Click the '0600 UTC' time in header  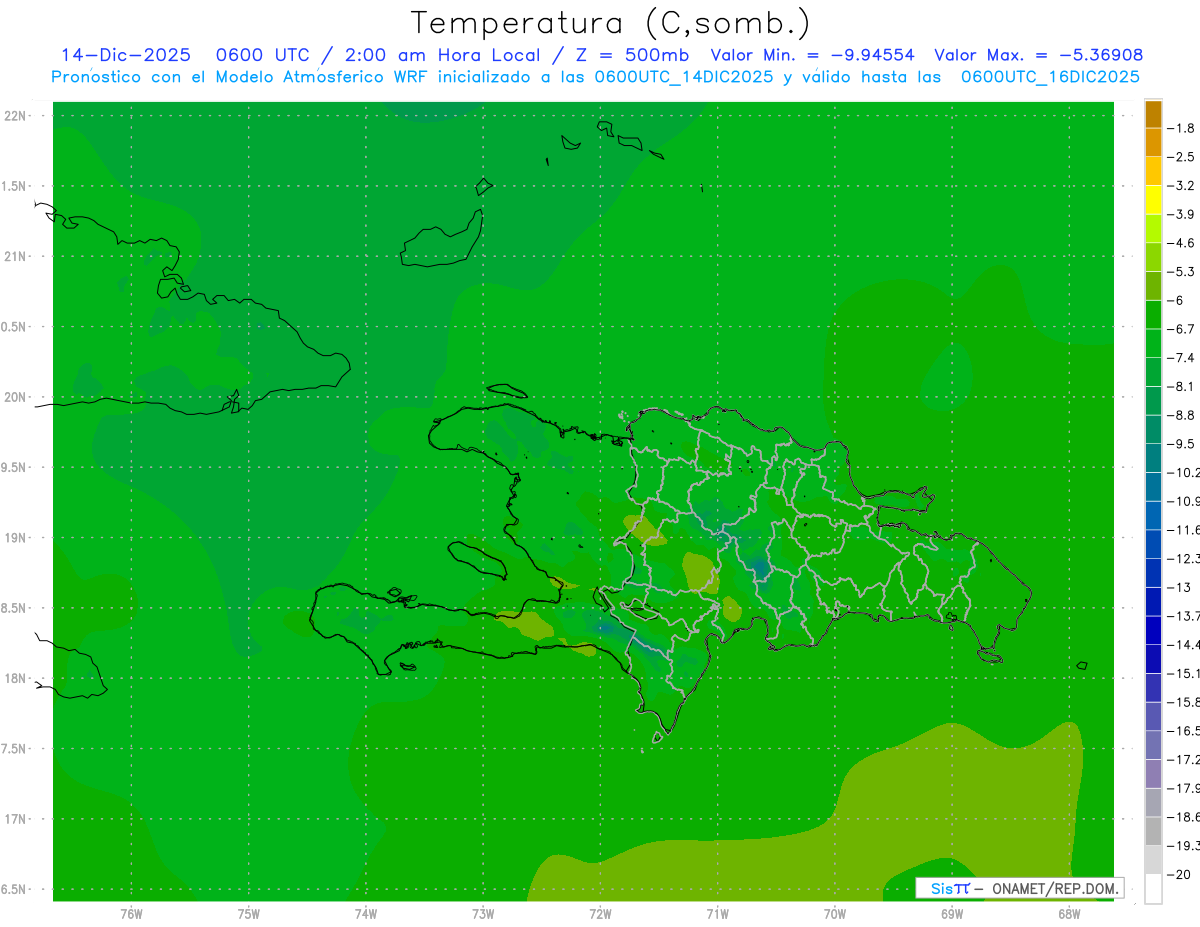point(267,55)
